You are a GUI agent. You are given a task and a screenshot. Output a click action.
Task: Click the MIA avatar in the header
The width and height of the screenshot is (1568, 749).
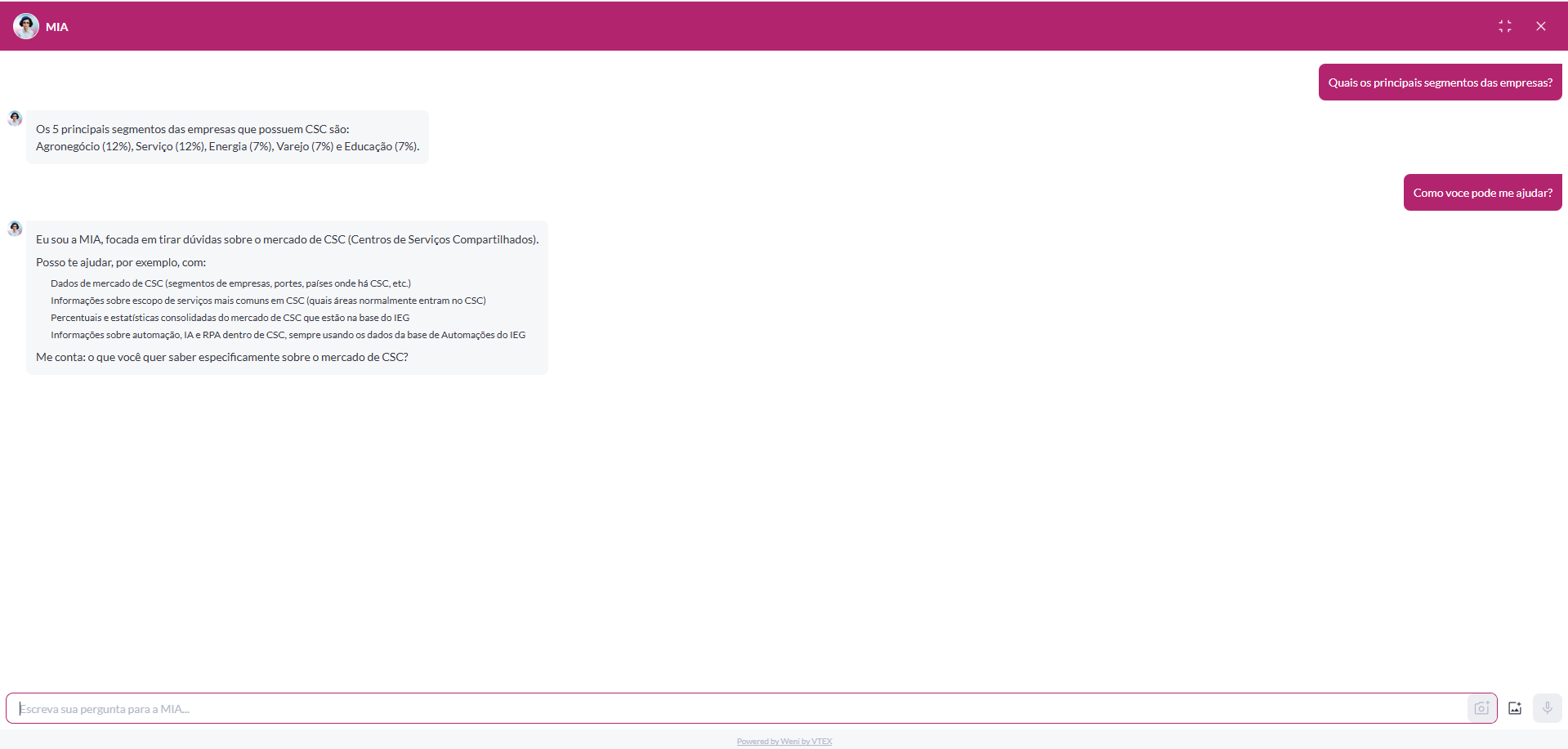26,26
